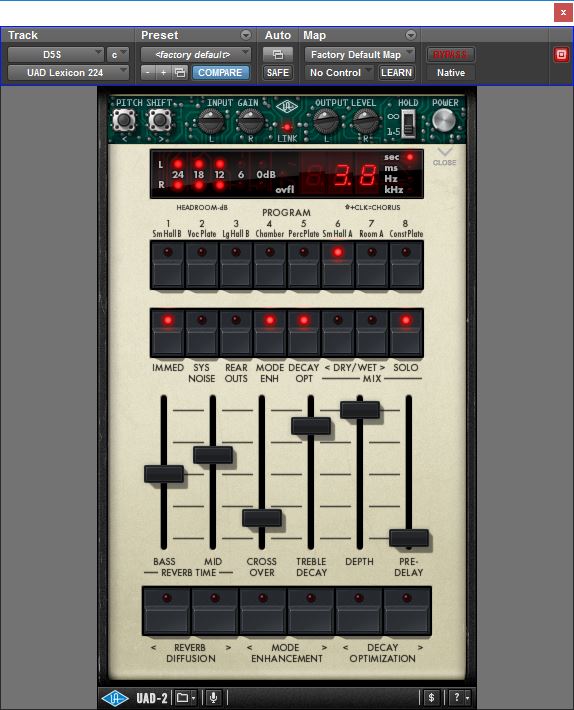Select program 3 Lg Hall B
This screenshot has height=710, width=574.
point(236,265)
